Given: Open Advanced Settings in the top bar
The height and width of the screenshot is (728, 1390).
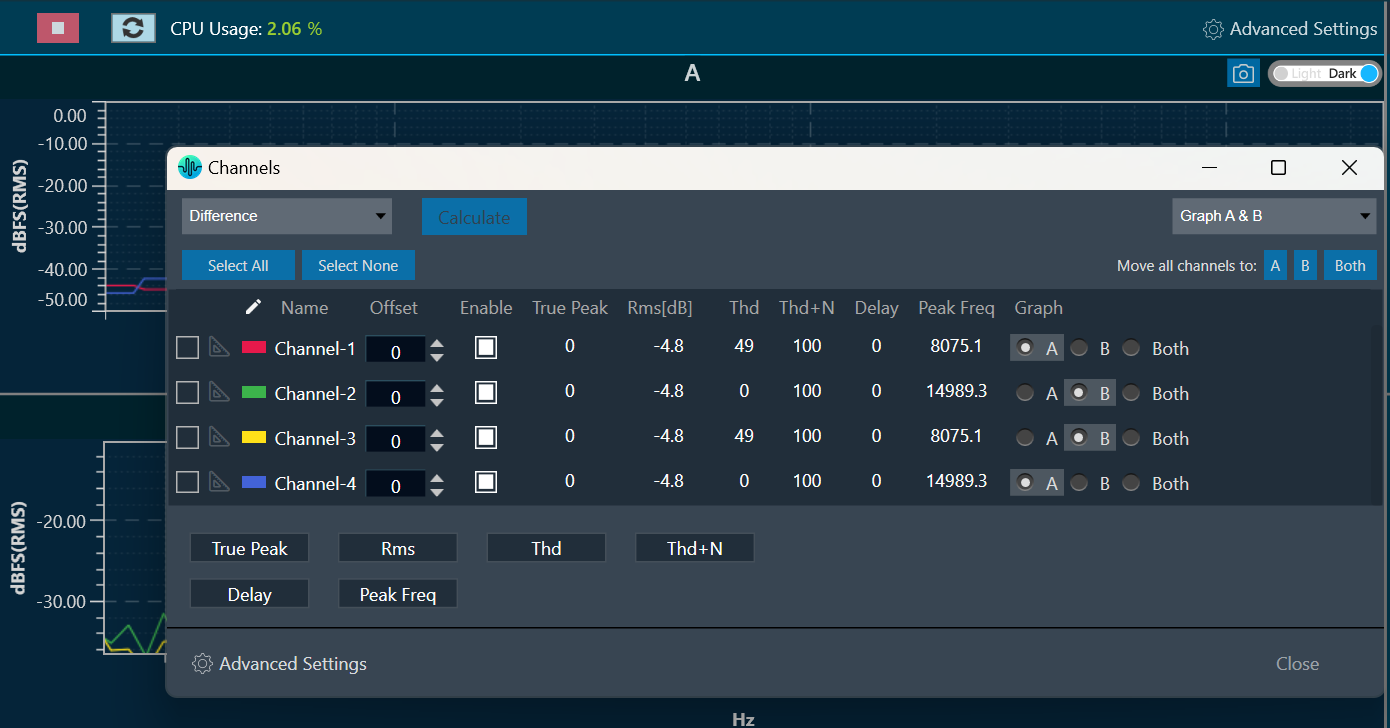Looking at the screenshot, I should tap(1290, 29).
